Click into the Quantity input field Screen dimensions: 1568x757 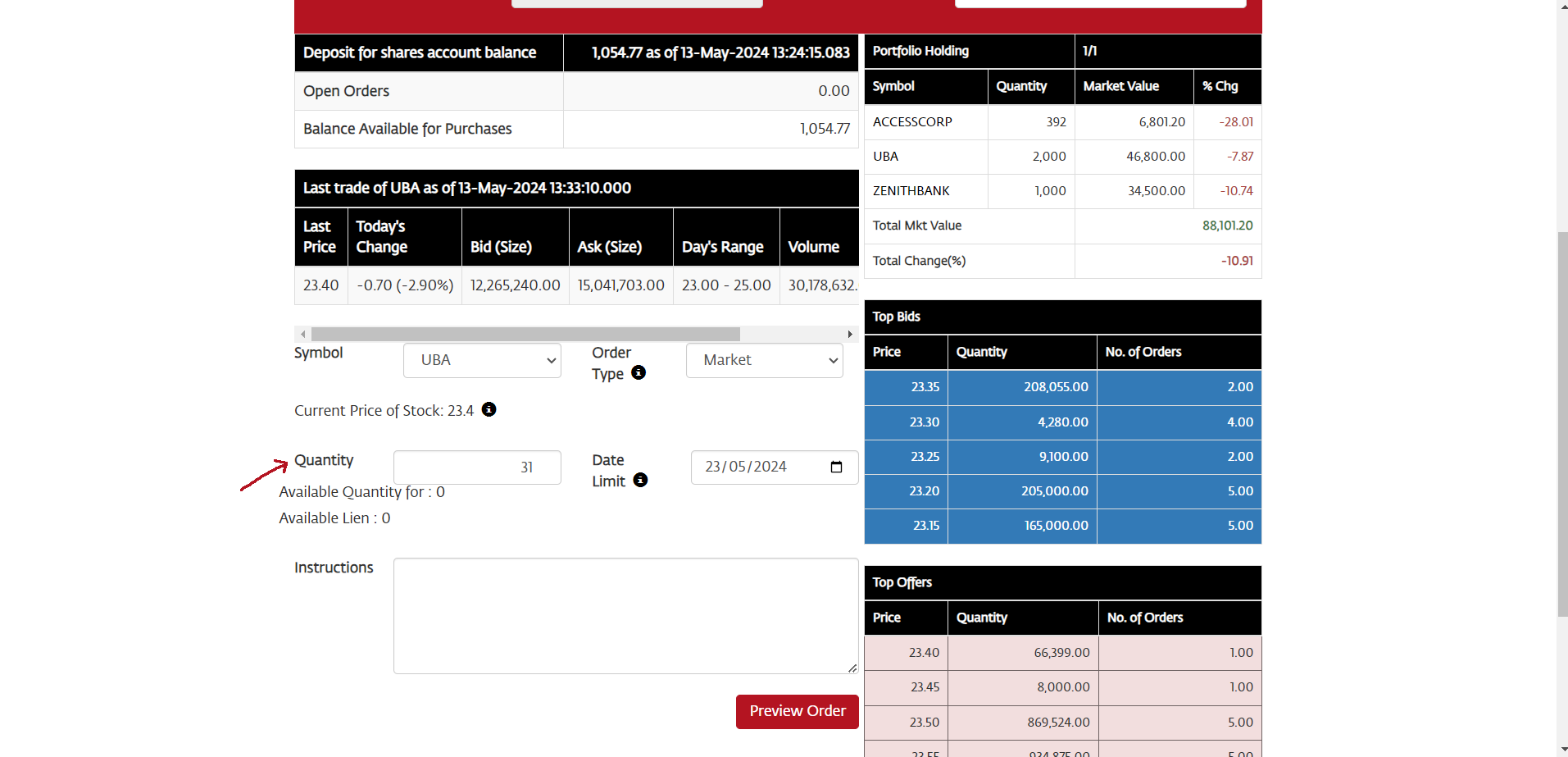point(477,467)
